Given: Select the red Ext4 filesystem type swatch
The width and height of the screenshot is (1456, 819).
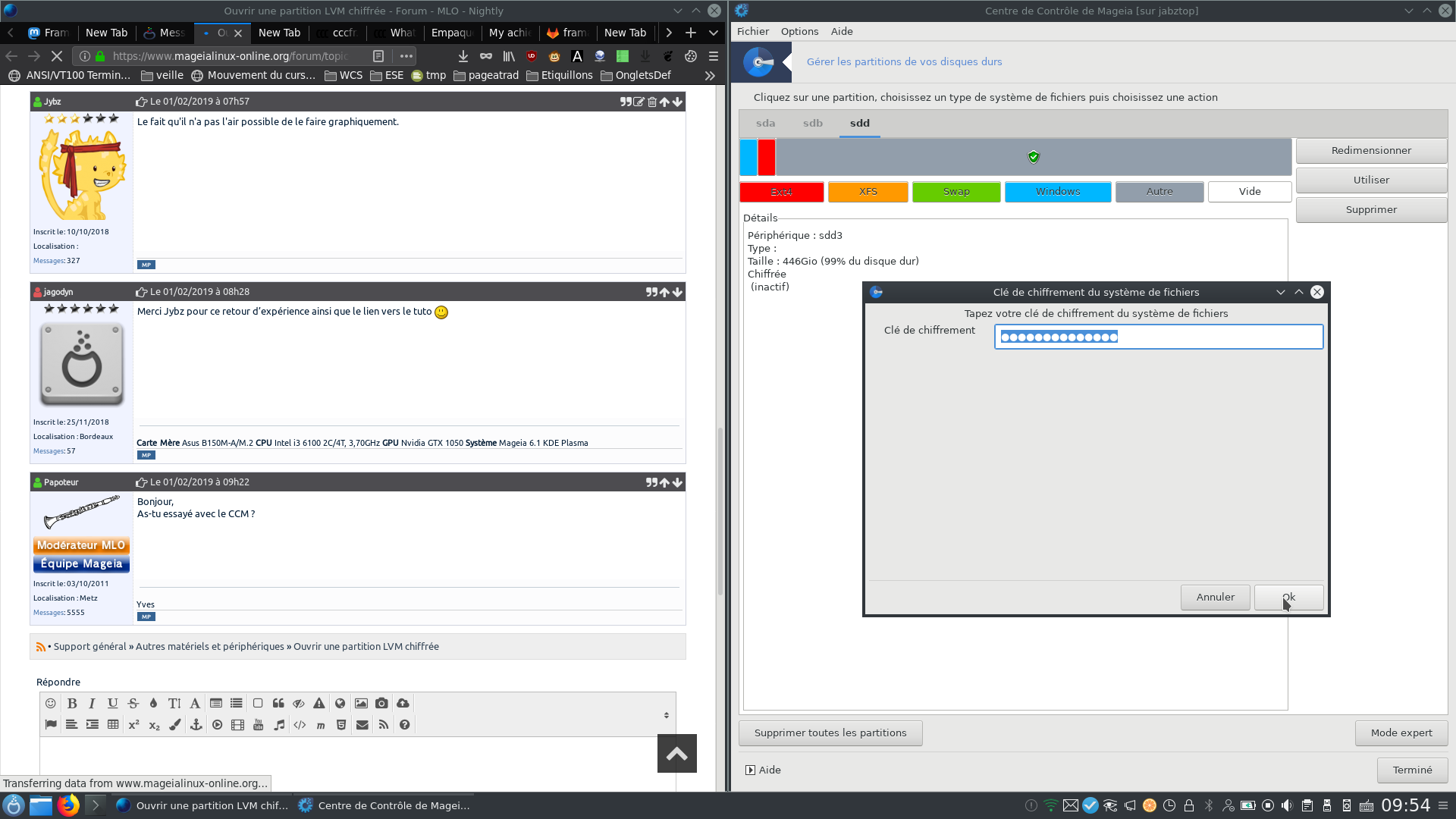Looking at the screenshot, I should point(781,192).
